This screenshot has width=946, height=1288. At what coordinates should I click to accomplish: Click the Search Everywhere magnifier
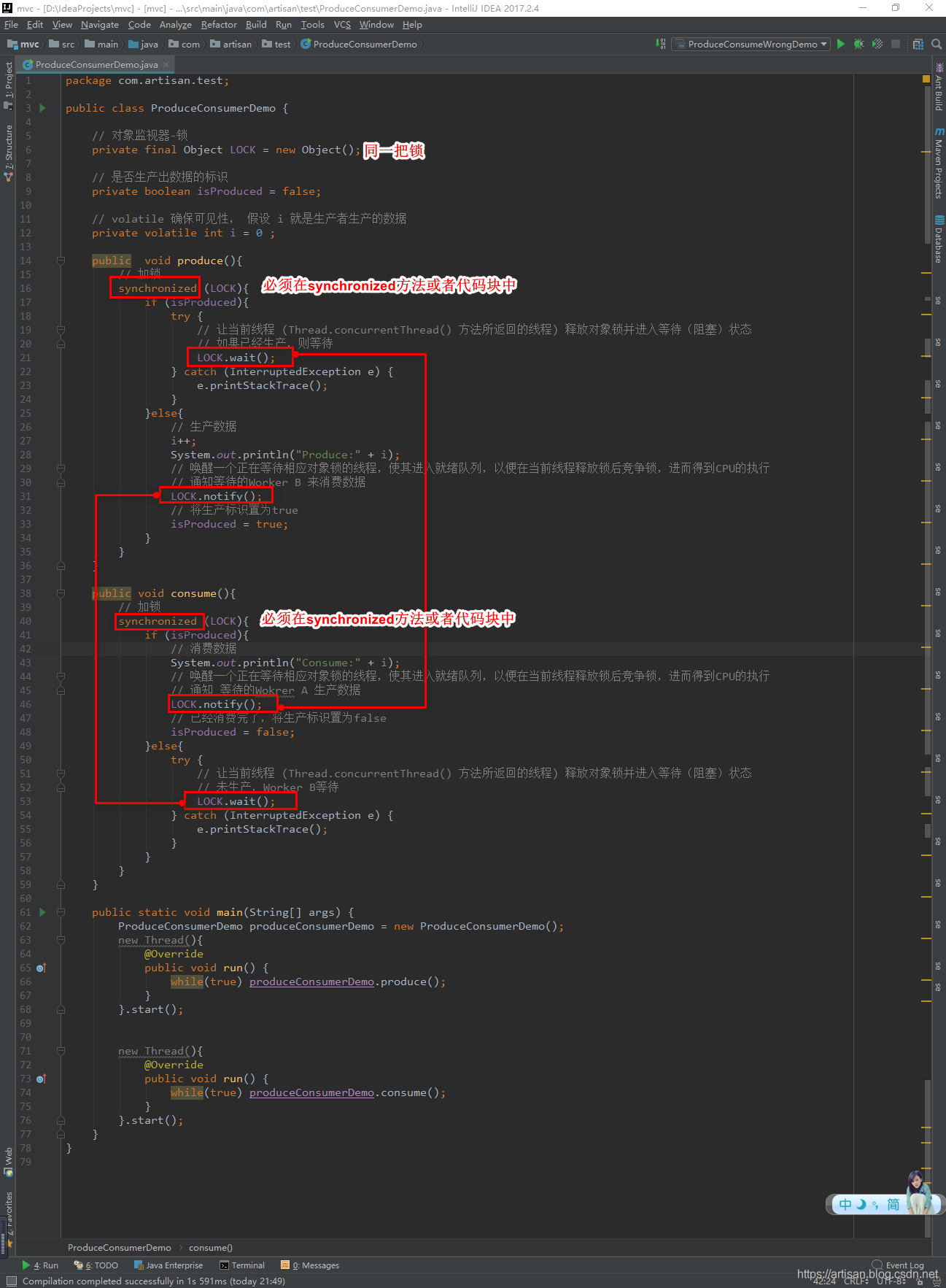[937, 45]
